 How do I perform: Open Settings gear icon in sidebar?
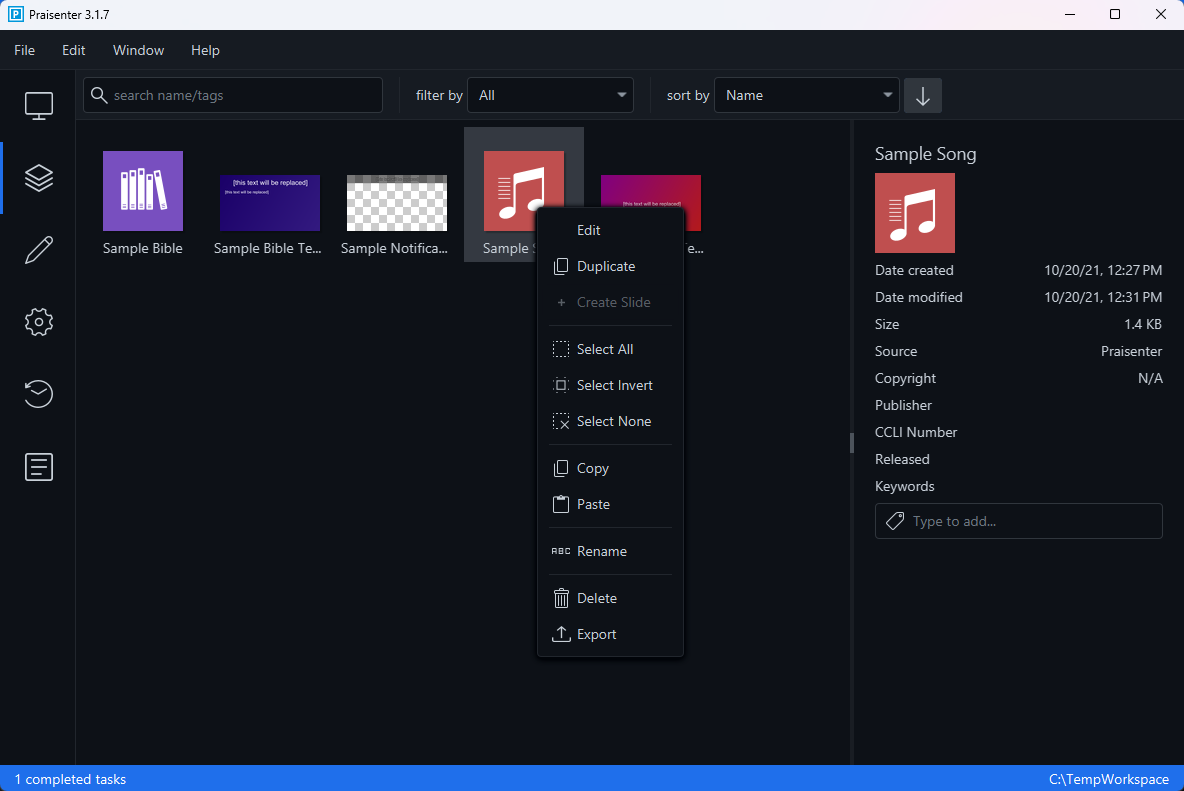[x=38, y=322]
